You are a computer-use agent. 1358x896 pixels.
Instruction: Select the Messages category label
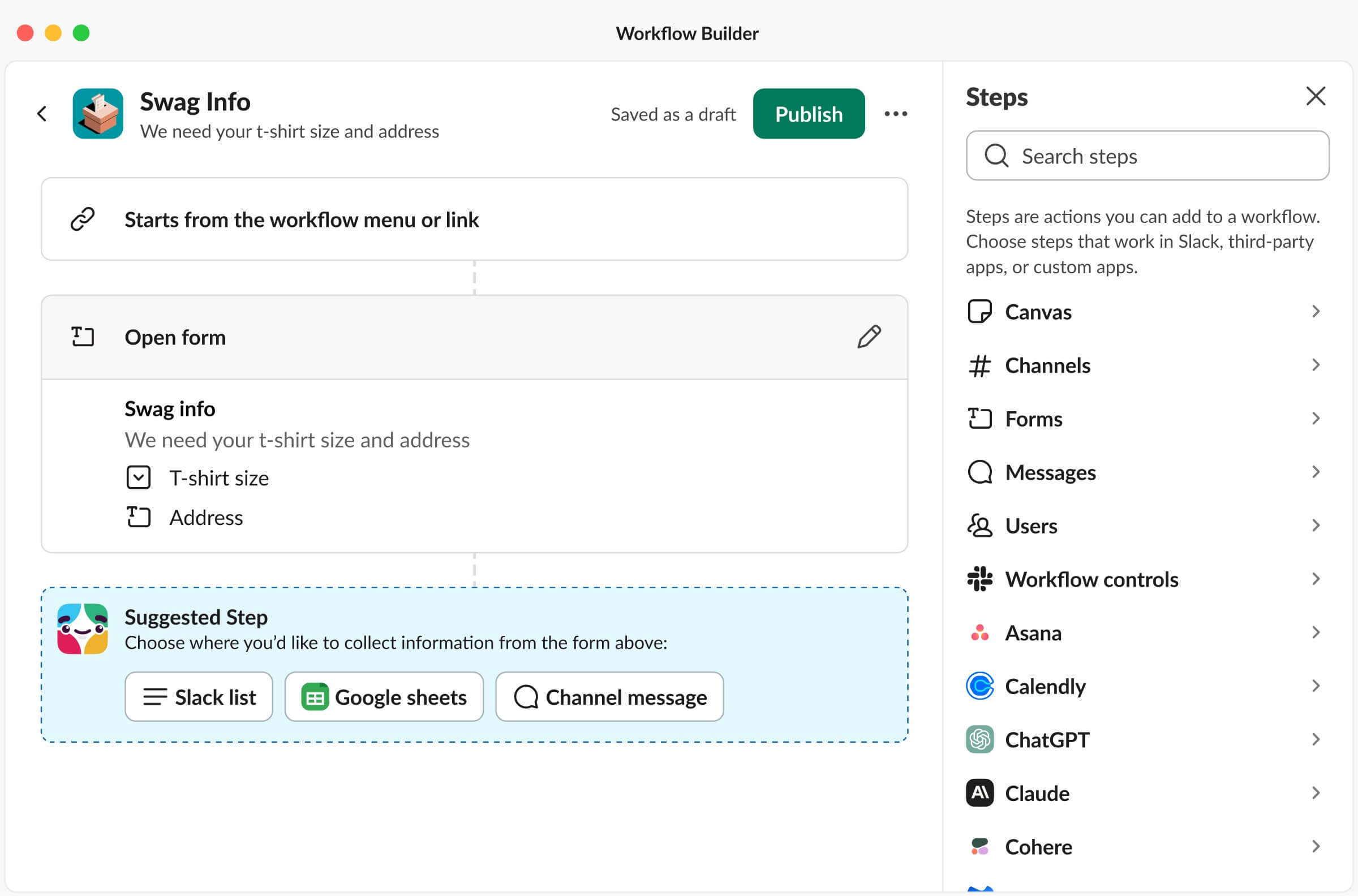1050,472
